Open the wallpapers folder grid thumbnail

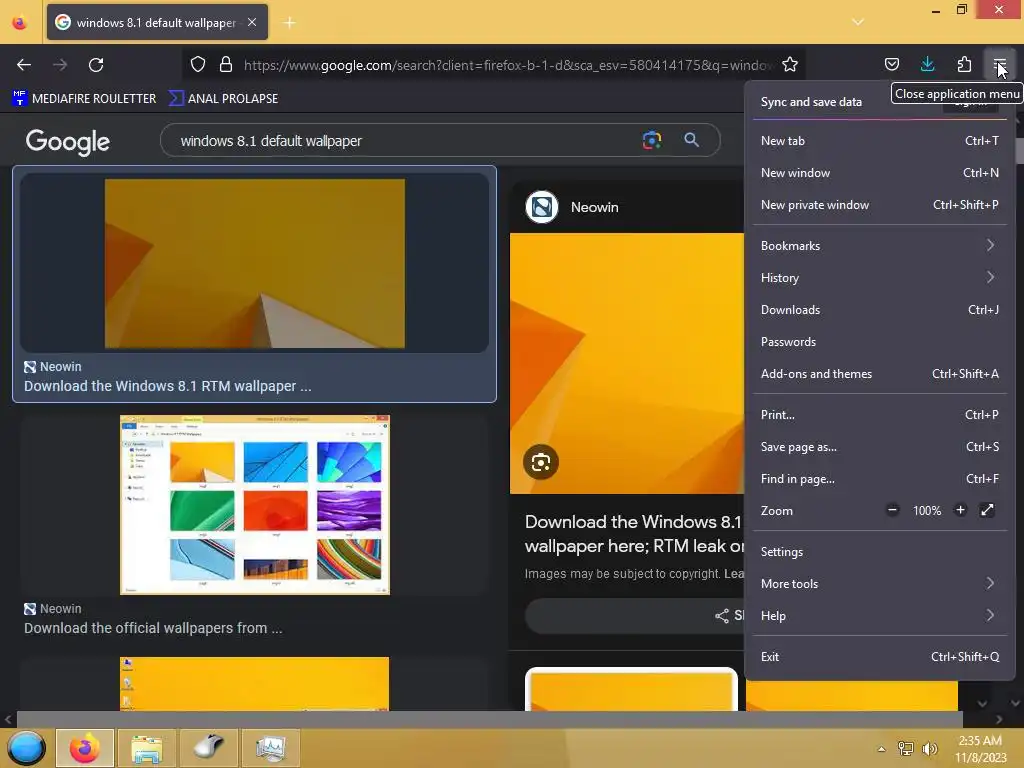click(x=255, y=505)
